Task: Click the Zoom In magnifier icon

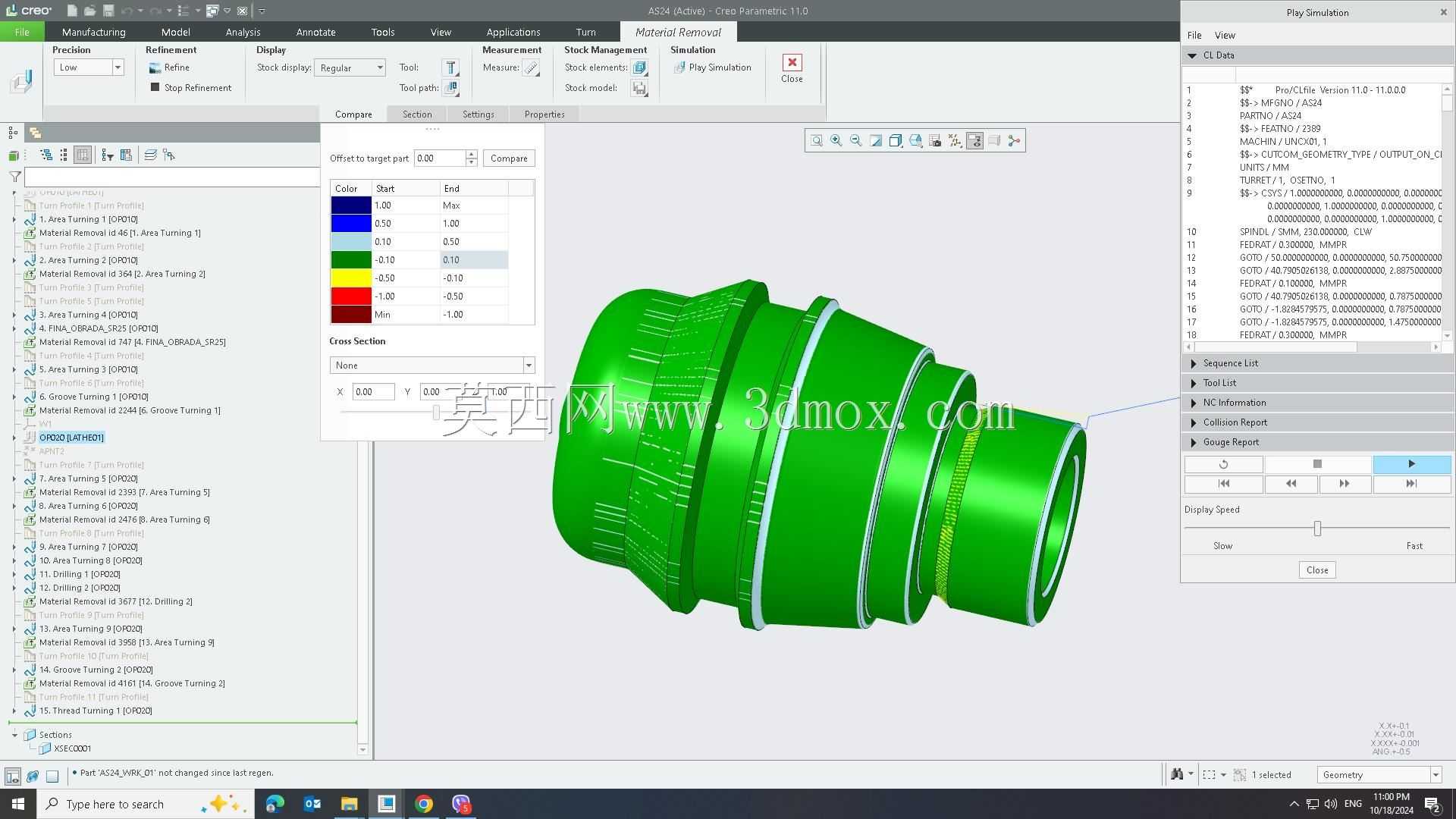Action: click(x=836, y=140)
